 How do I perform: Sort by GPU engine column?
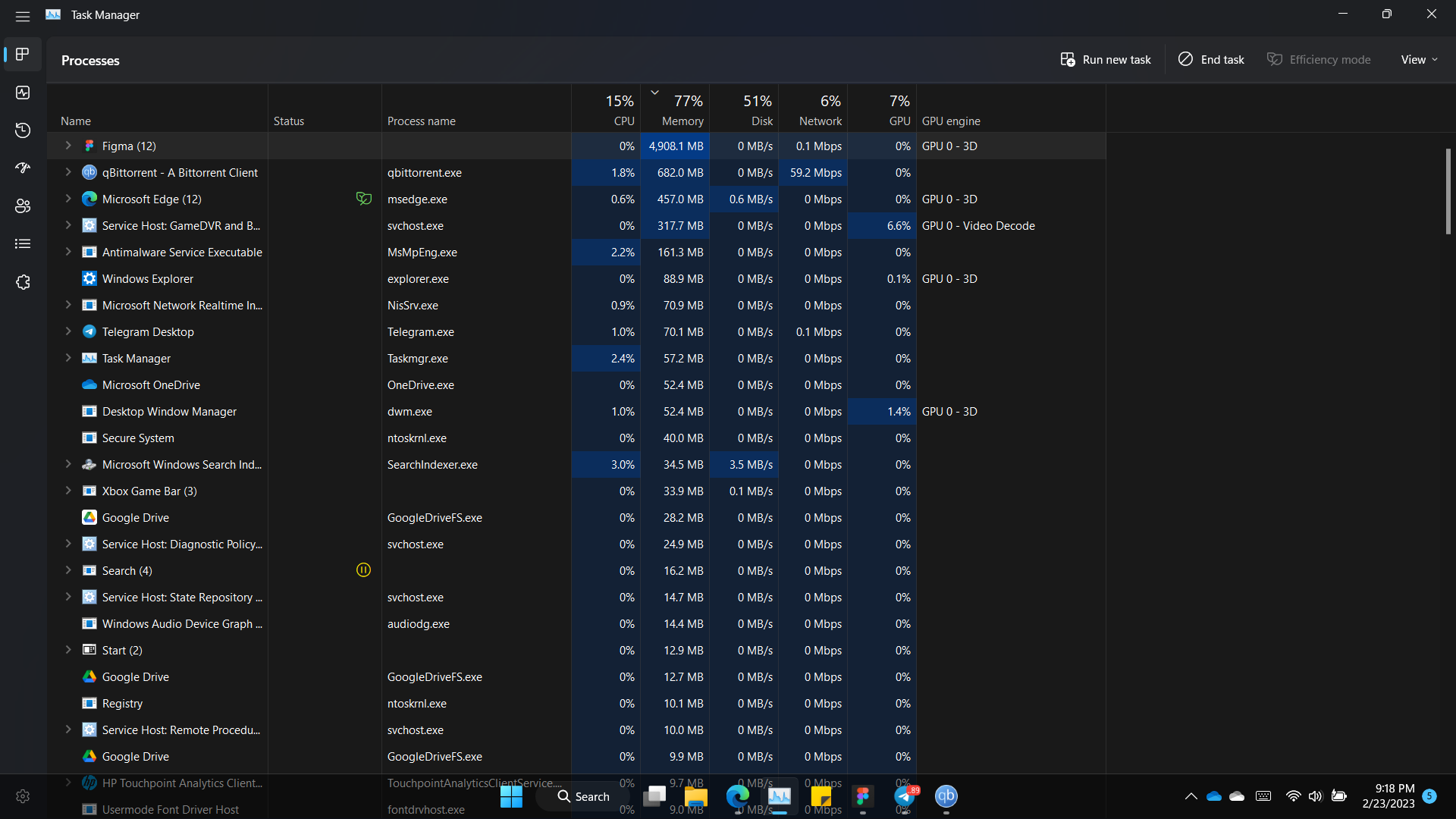(x=1011, y=108)
